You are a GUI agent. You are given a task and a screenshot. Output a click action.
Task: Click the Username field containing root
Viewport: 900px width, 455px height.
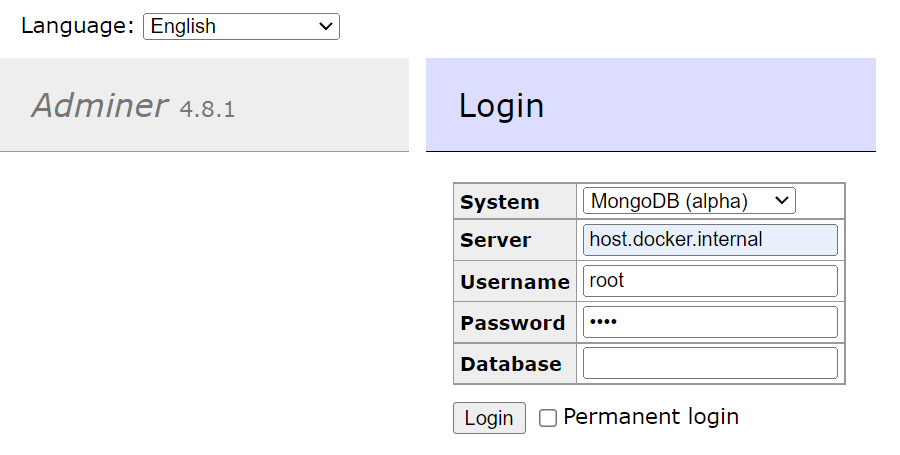pyautogui.click(x=710, y=281)
